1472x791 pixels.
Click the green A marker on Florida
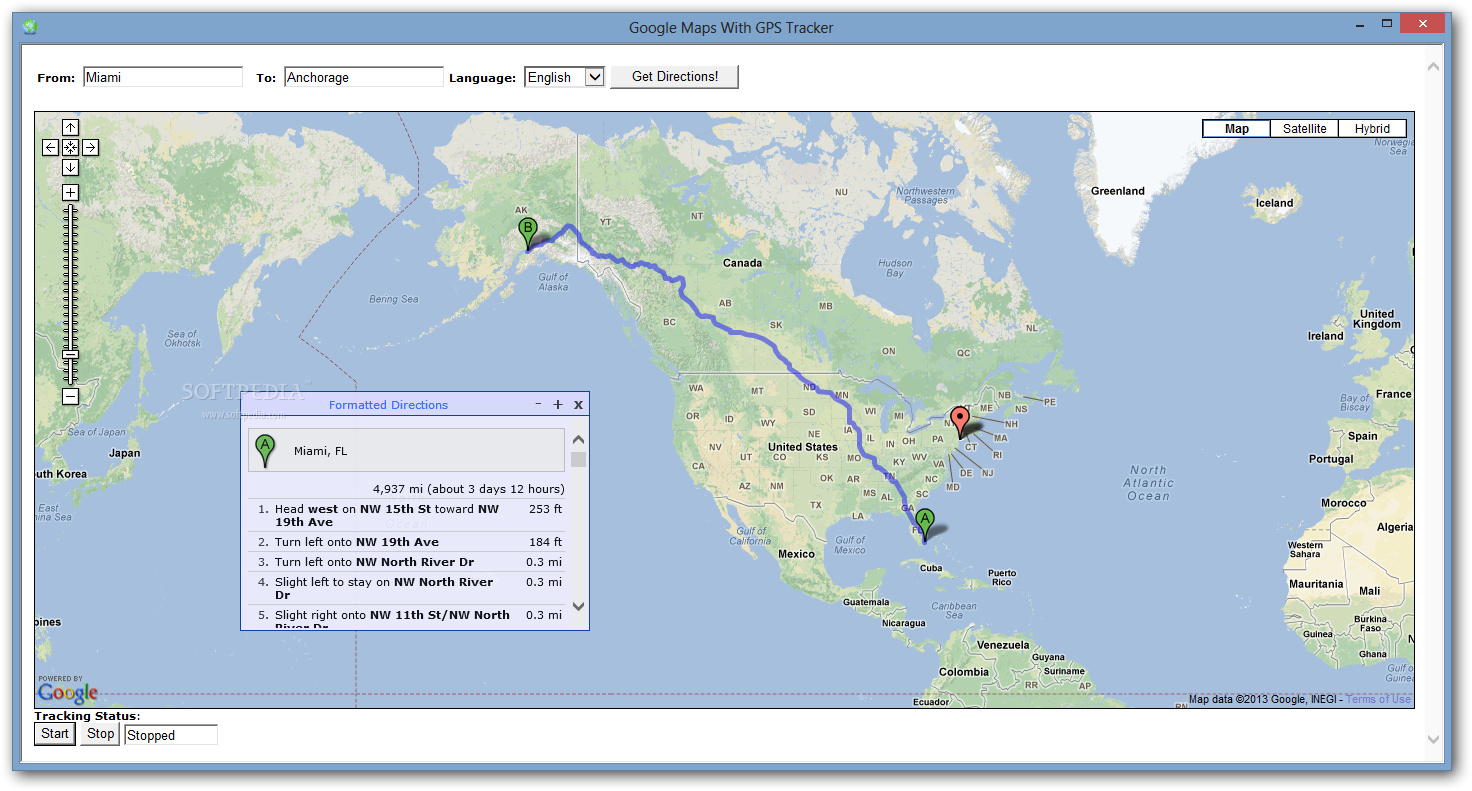pos(925,525)
